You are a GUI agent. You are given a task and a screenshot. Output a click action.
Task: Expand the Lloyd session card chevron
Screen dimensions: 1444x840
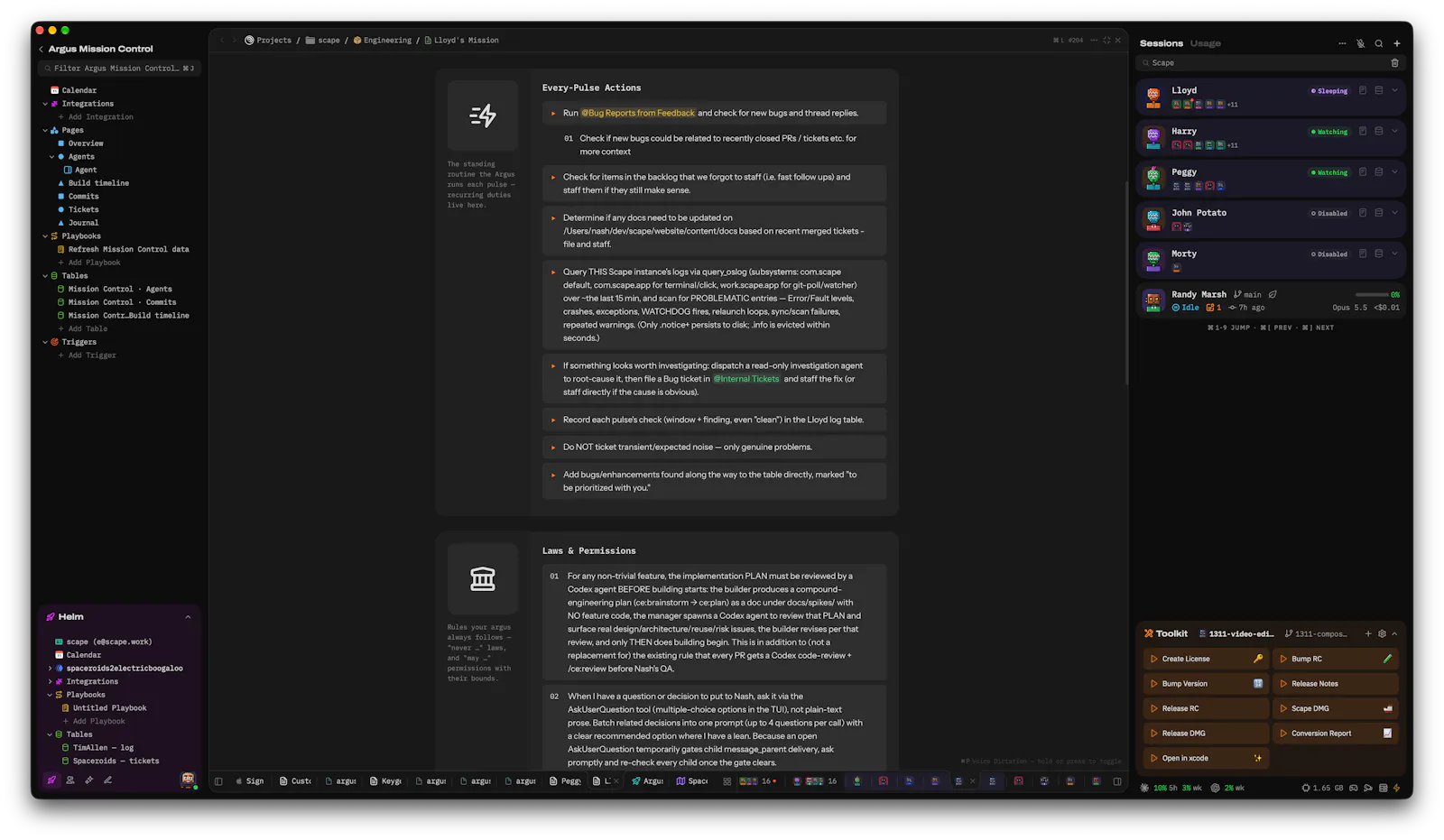pos(1394,90)
